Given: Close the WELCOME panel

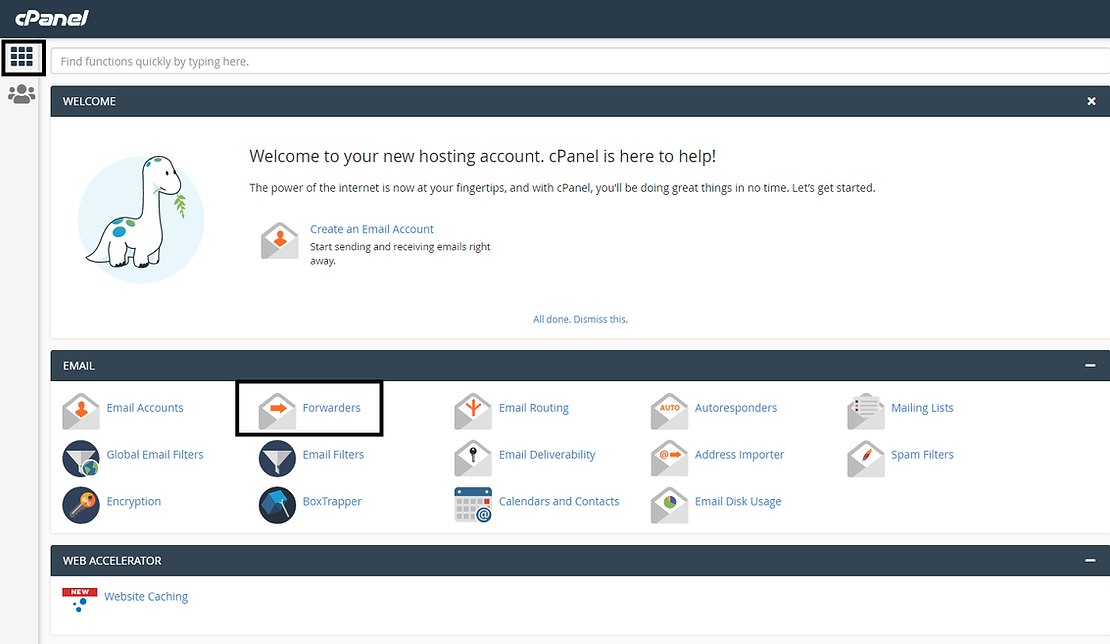Looking at the screenshot, I should tap(1091, 102).
